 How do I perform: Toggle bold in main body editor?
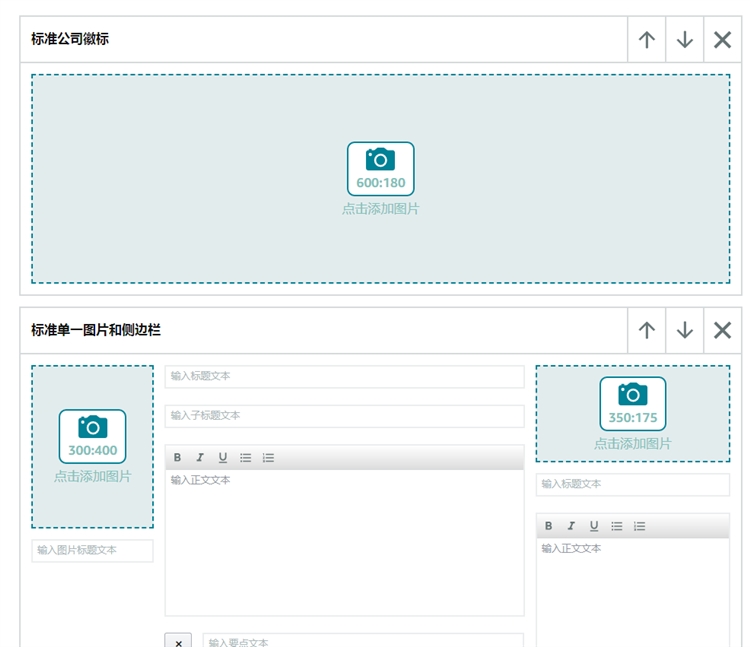pos(177,458)
